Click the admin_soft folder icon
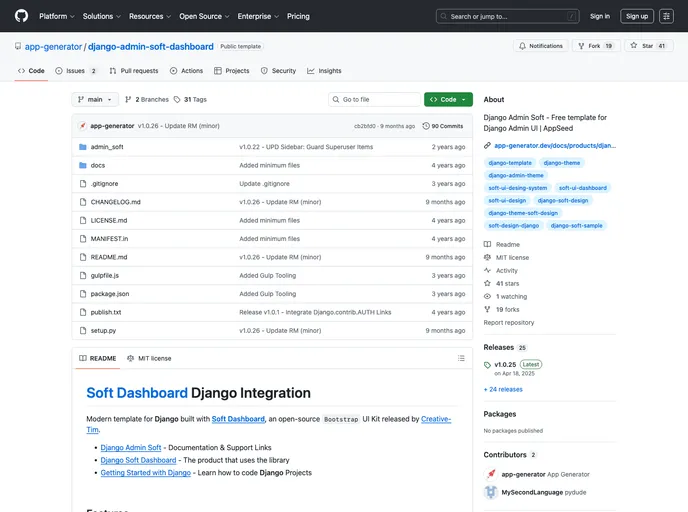Image resolution: width=688 pixels, height=512 pixels. [x=82, y=147]
